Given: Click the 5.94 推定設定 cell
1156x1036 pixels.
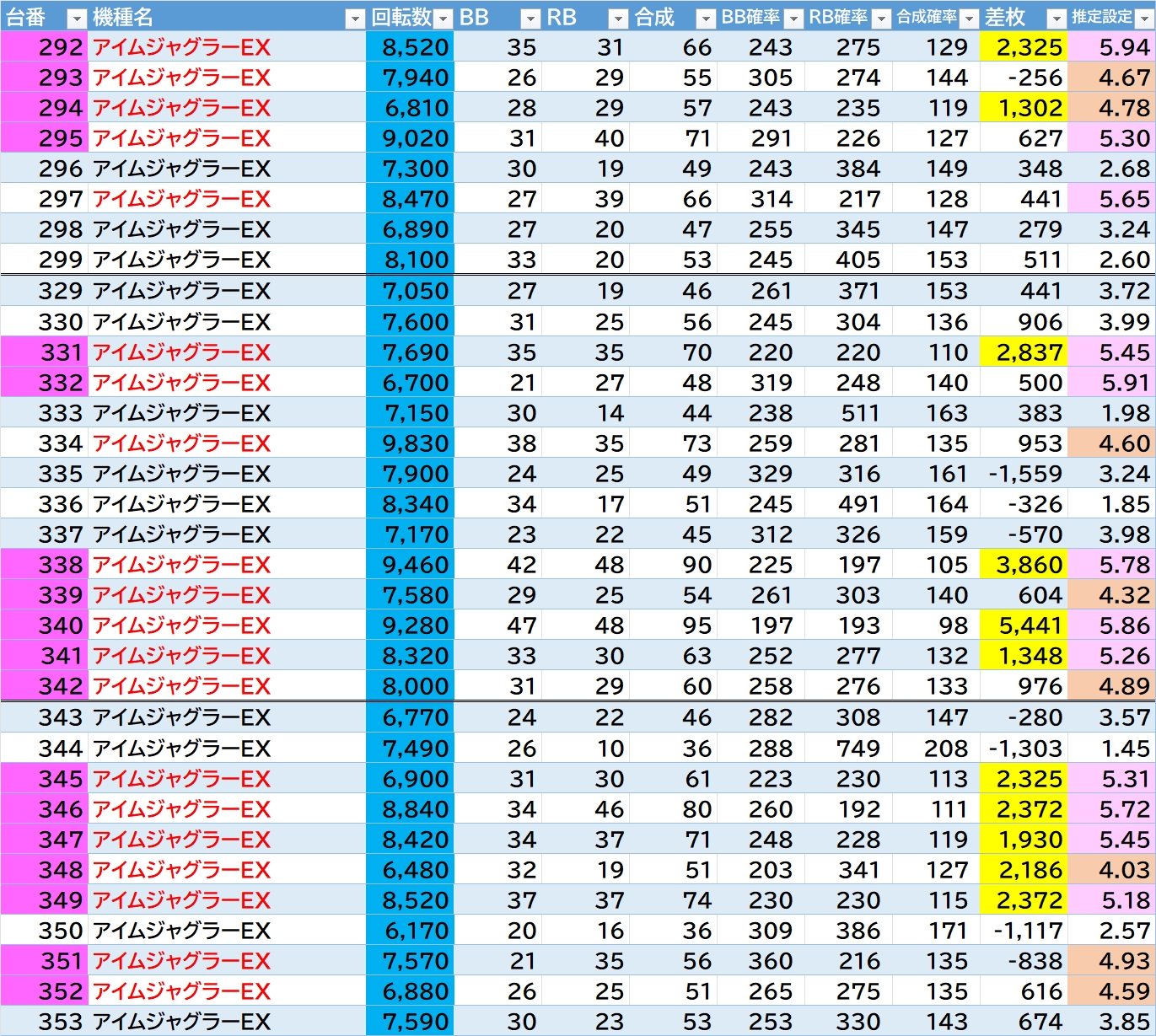Looking at the screenshot, I should tap(1111, 47).
